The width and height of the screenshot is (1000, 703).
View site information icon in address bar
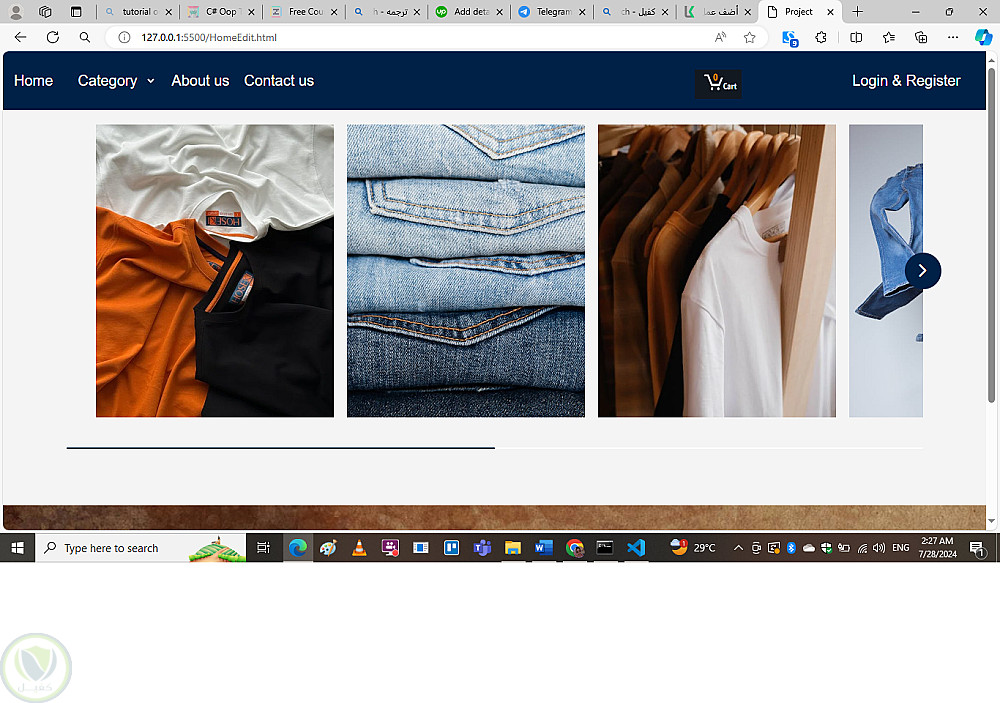point(124,38)
